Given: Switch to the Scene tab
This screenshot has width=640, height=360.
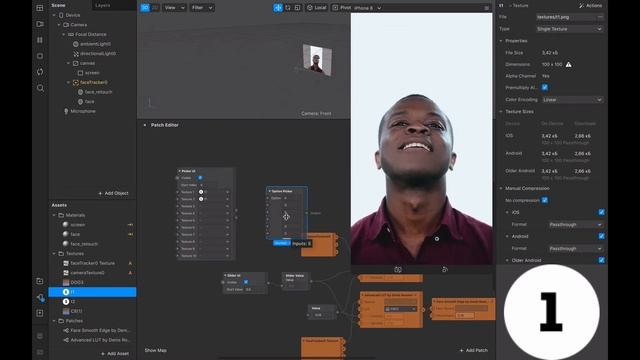Looking at the screenshot, I should [x=58, y=5].
